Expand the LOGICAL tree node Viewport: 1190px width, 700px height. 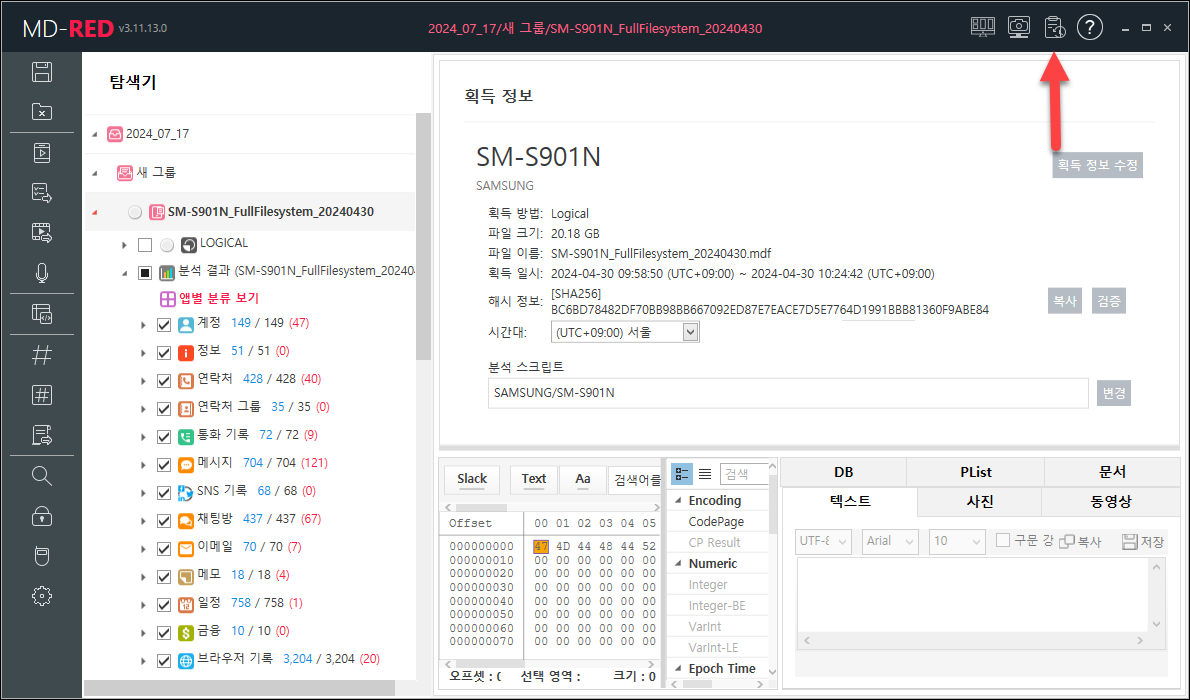pyautogui.click(x=124, y=244)
